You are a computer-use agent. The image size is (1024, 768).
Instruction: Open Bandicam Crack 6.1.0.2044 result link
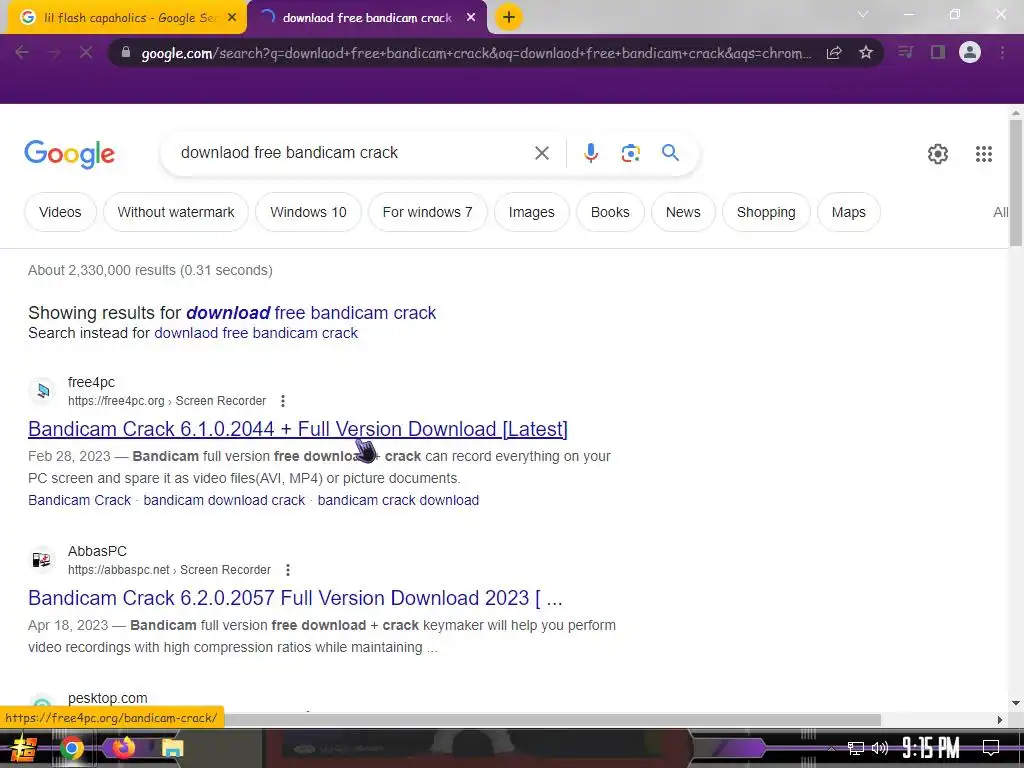coord(298,429)
